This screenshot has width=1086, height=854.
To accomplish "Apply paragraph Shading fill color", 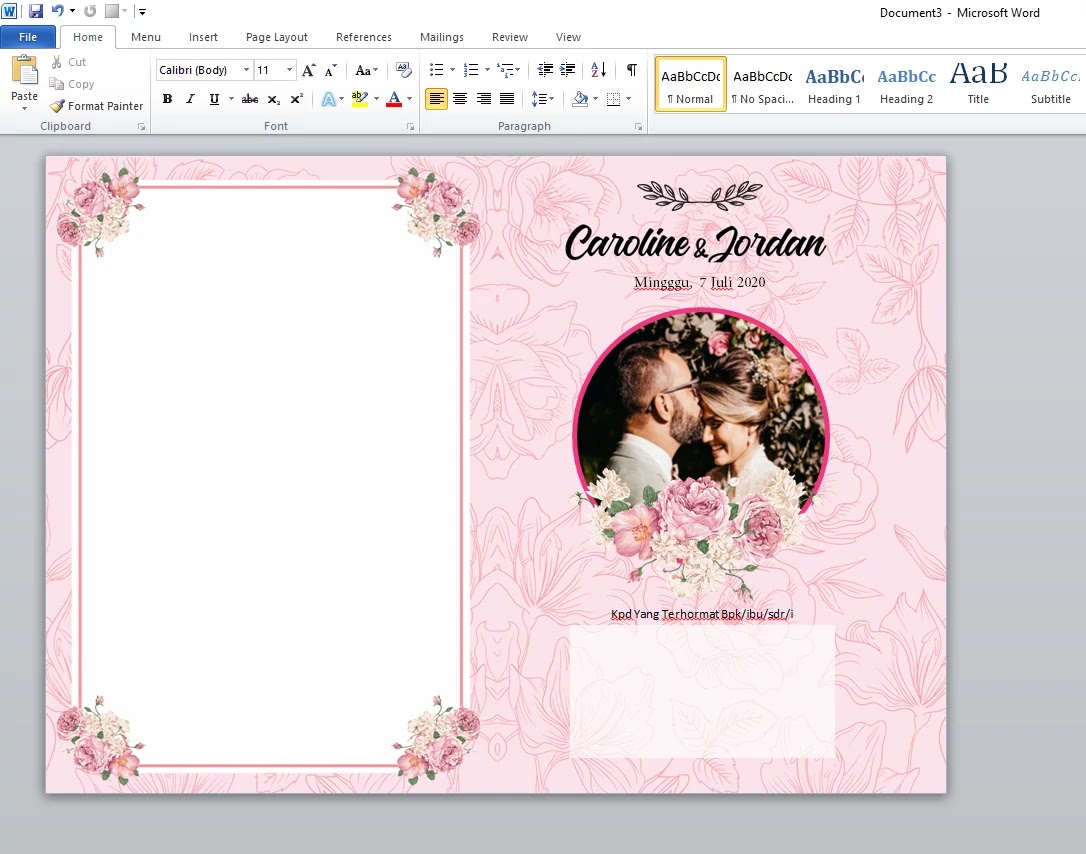I will [580, 99].
